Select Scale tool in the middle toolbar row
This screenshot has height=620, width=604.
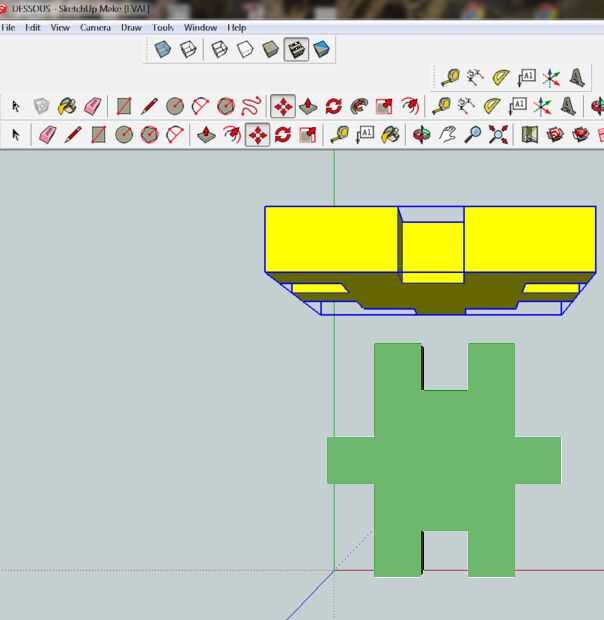(x=384, y=106)
